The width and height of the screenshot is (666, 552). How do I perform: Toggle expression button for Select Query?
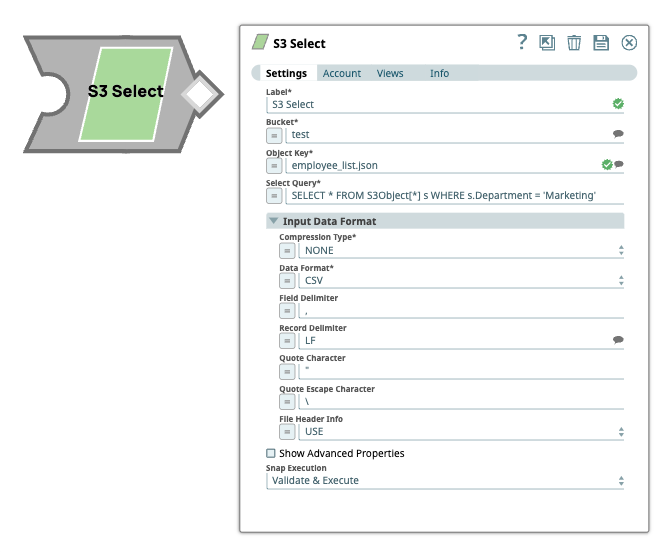click(x=274, y=196)
